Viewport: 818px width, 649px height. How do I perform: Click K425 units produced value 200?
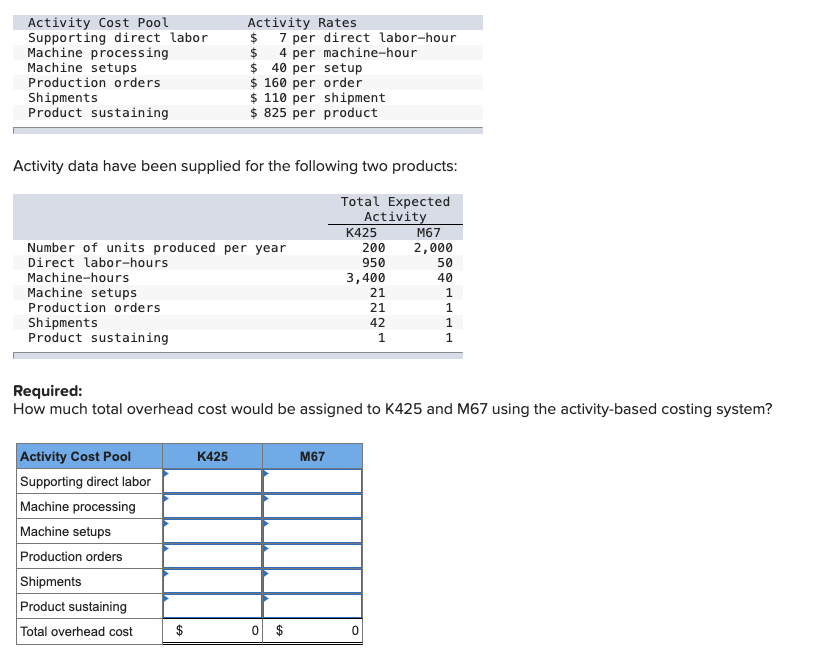pos(374,248)
